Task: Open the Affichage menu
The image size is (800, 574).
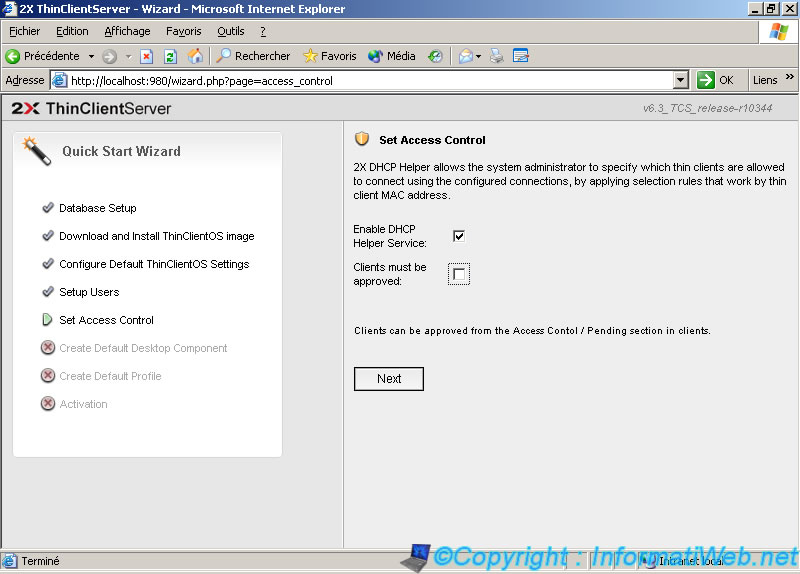Action: point(127,32)
